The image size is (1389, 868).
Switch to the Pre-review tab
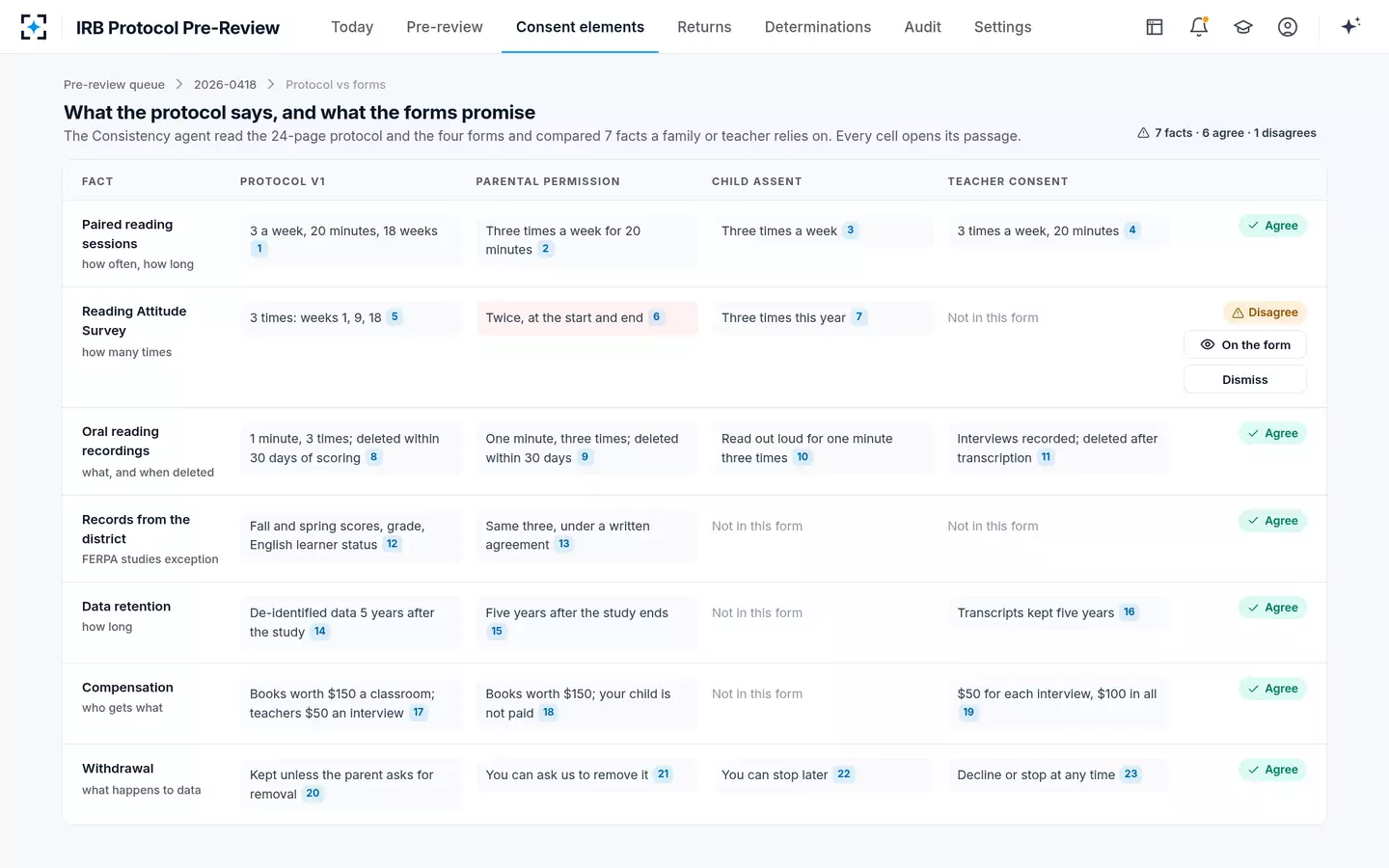click(x=445, y=27)
